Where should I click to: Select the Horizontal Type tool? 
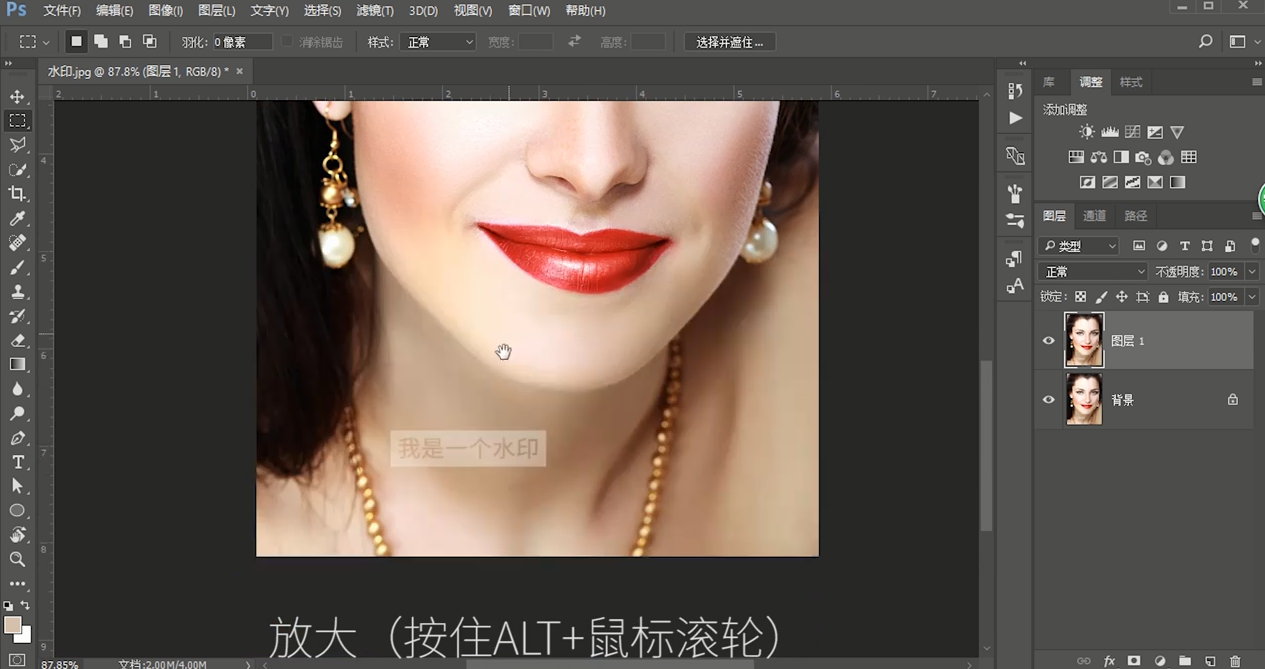click(x=16, y=462)
